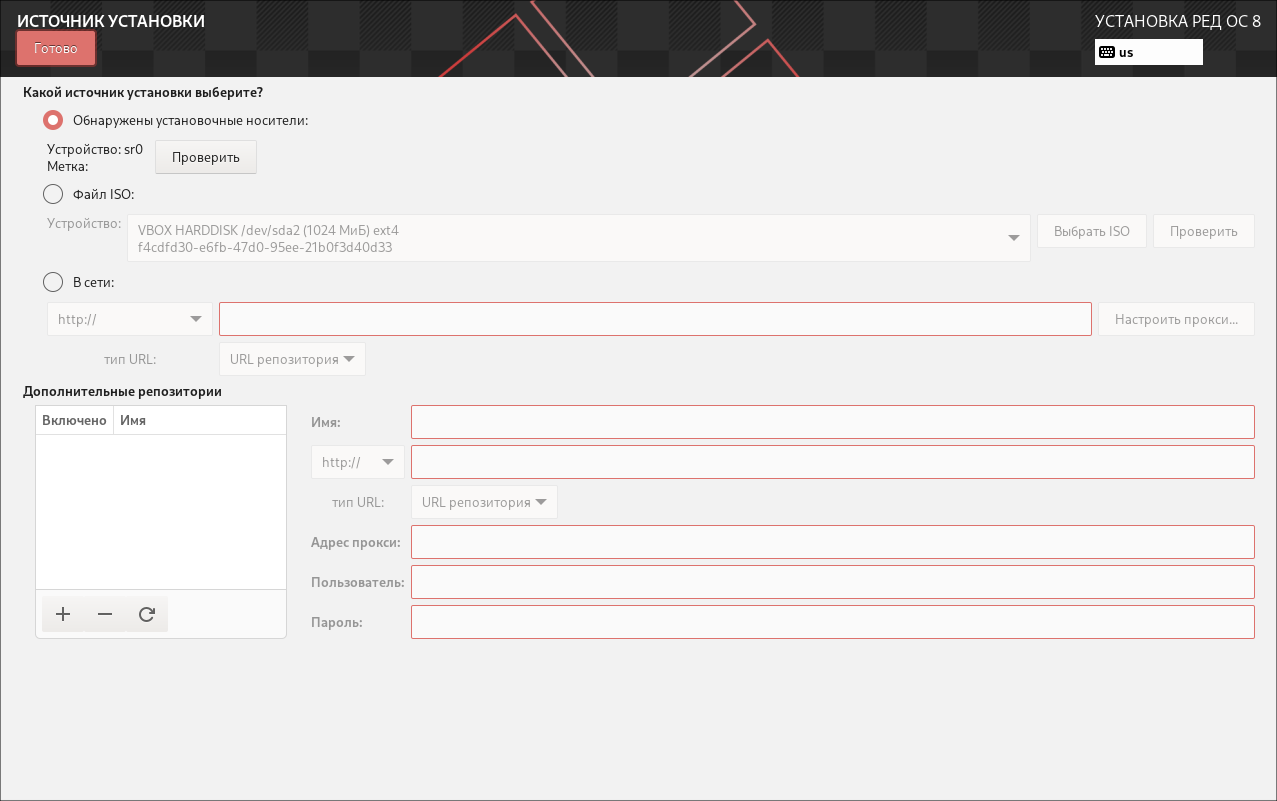Choose the network source radio button
The width and height of the screenshot is (1277, 801).
pos(54,282)
